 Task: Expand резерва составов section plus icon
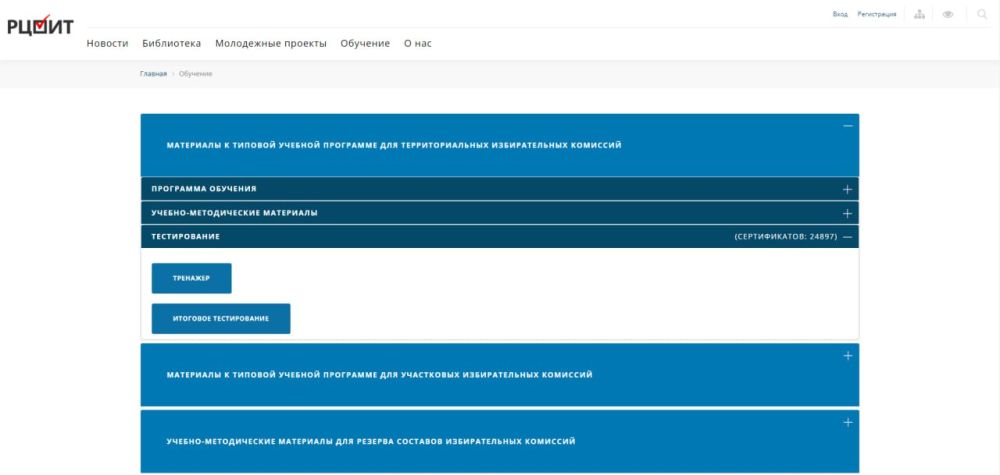(848, 423)
